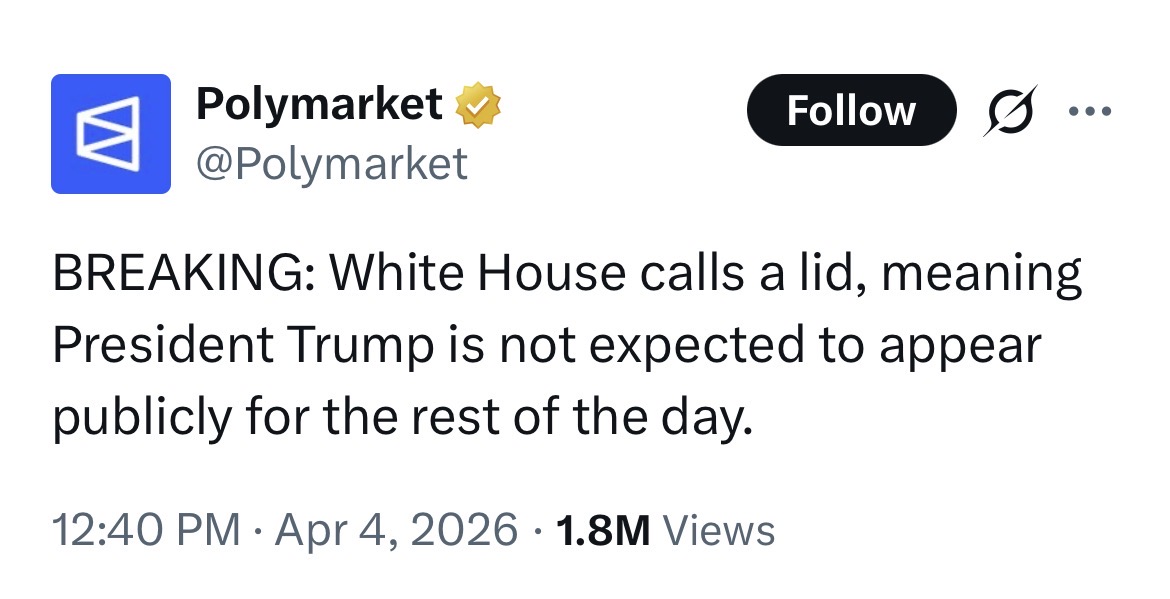Open Grok explain-this-post icon
The width and height of the screenshot is (1170, 599).
tap(1010, 110)
